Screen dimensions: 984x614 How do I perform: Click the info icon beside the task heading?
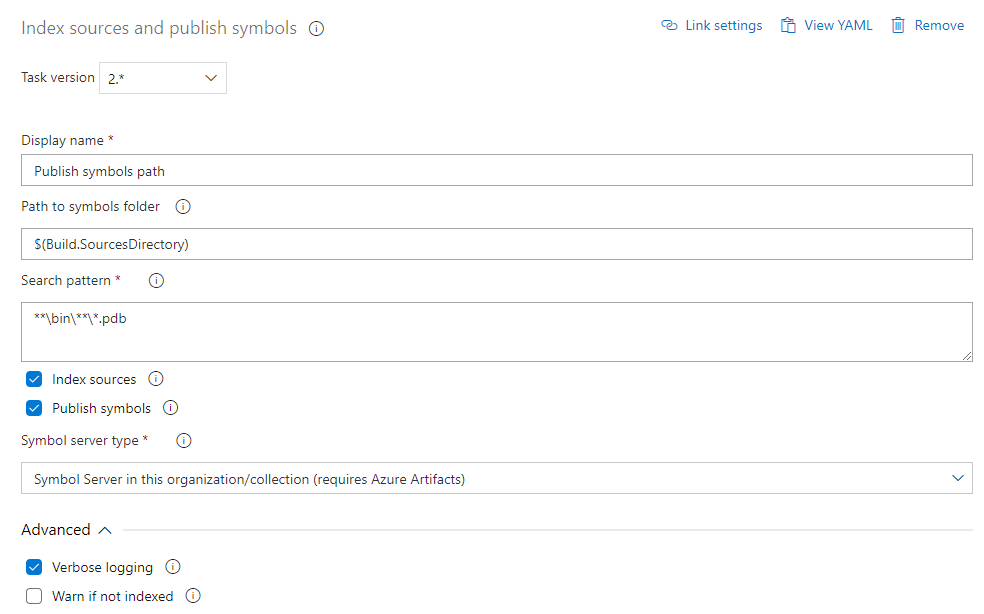(x=316, y=29)
